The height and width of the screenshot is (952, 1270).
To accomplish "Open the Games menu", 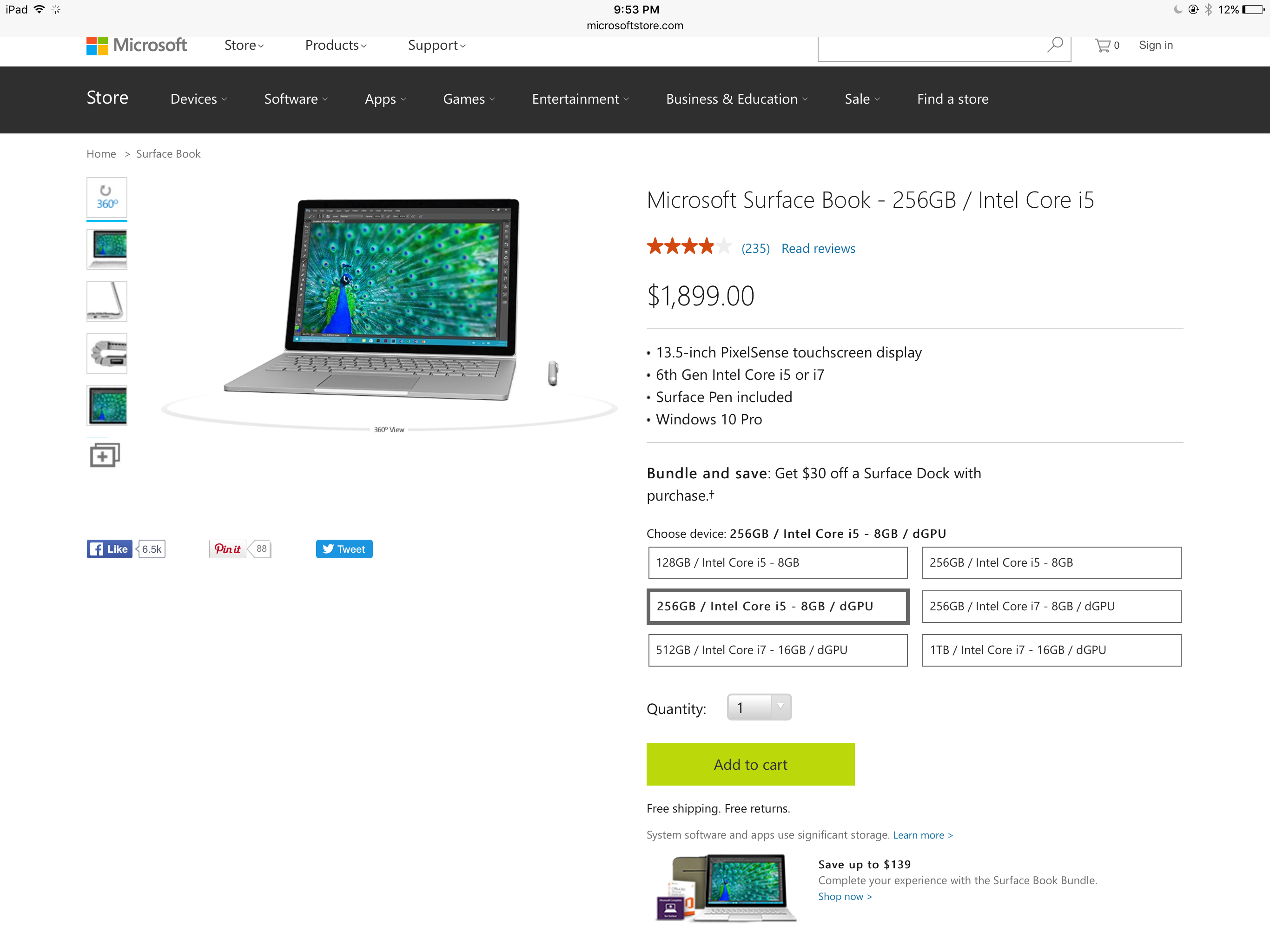I will tap(469, 99).
